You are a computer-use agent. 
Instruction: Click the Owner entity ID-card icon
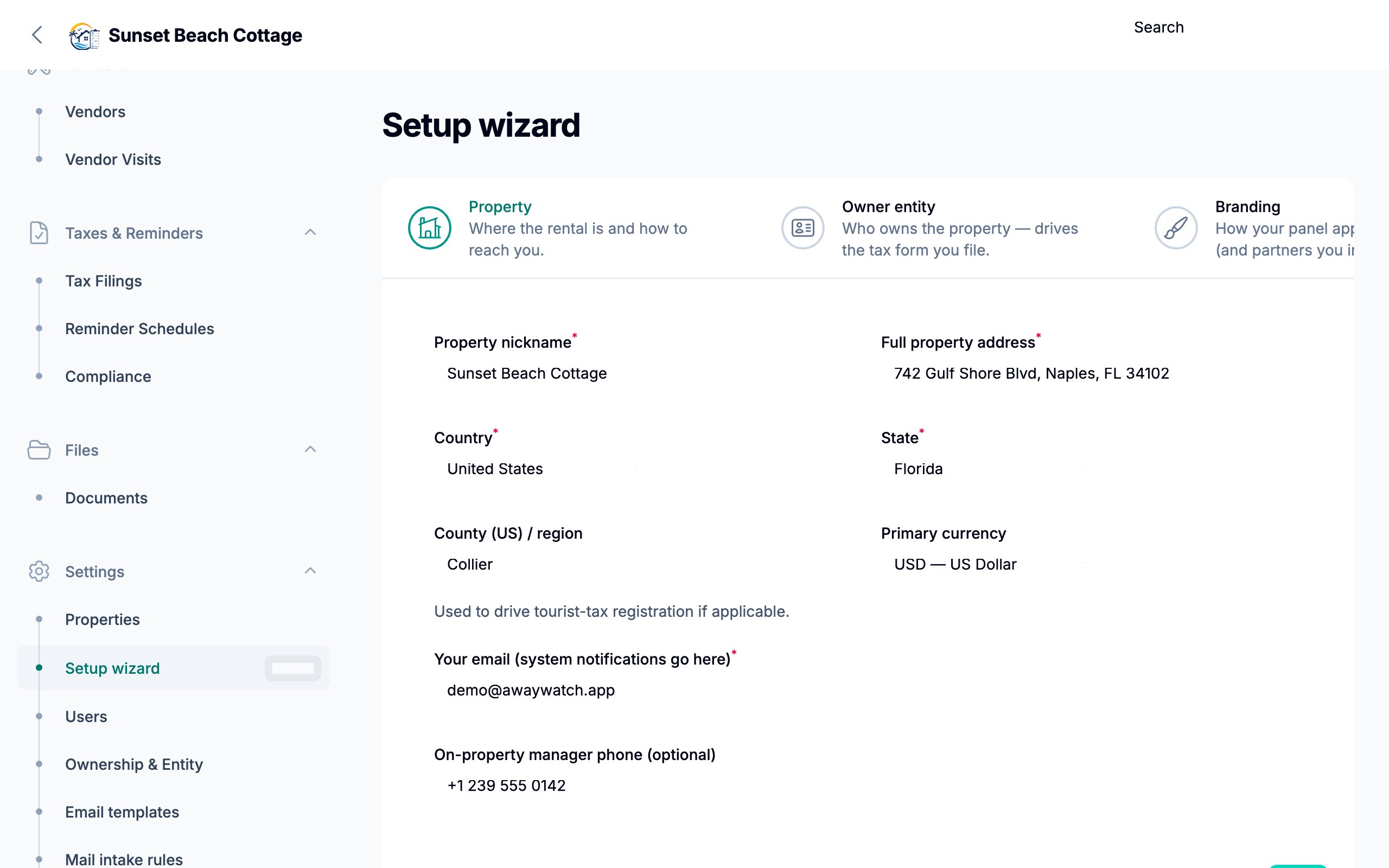(801, 228)
